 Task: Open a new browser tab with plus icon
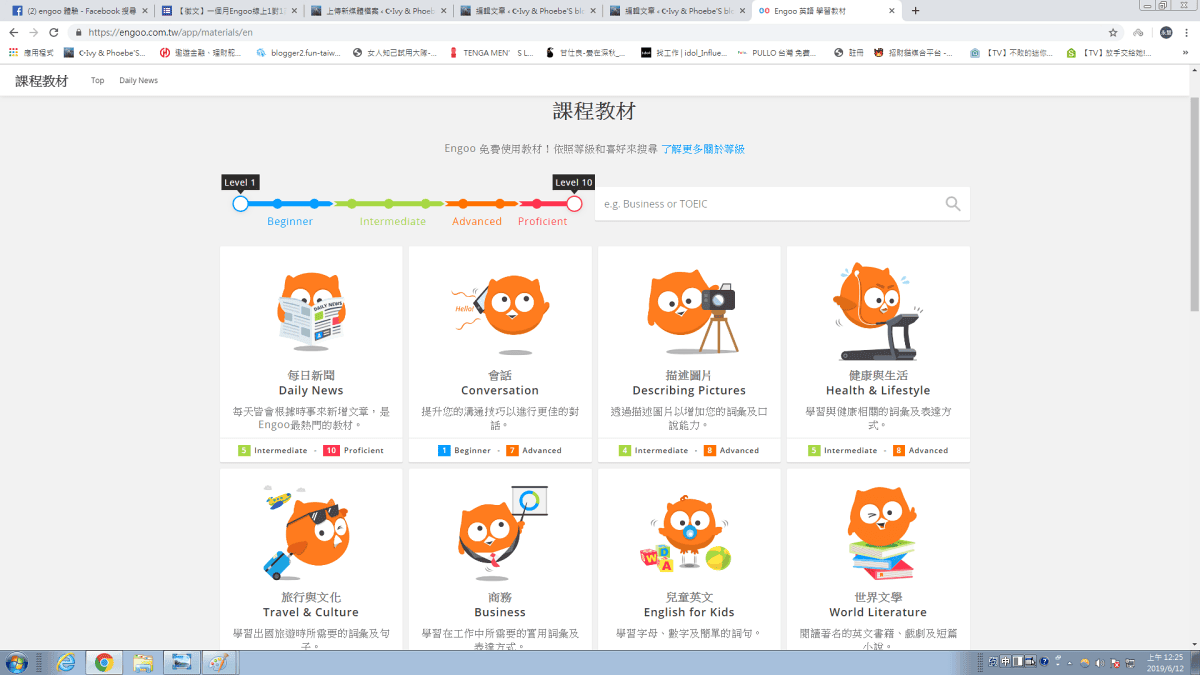point(915,11)
